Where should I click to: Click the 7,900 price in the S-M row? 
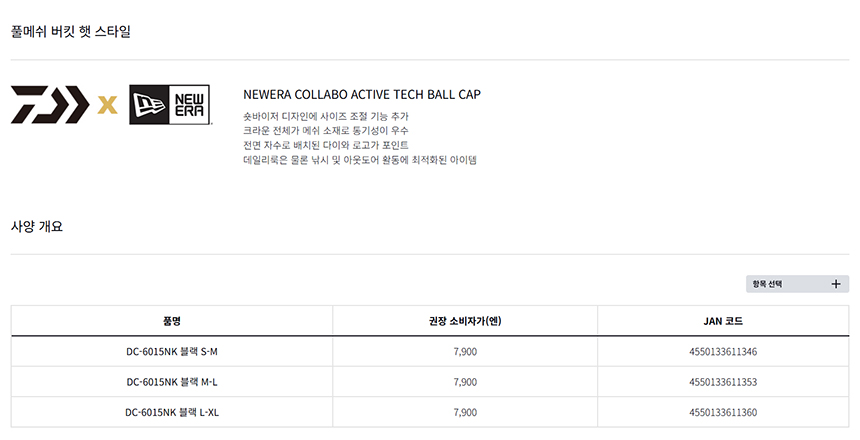pyautogui.click(x=465, y=352)
